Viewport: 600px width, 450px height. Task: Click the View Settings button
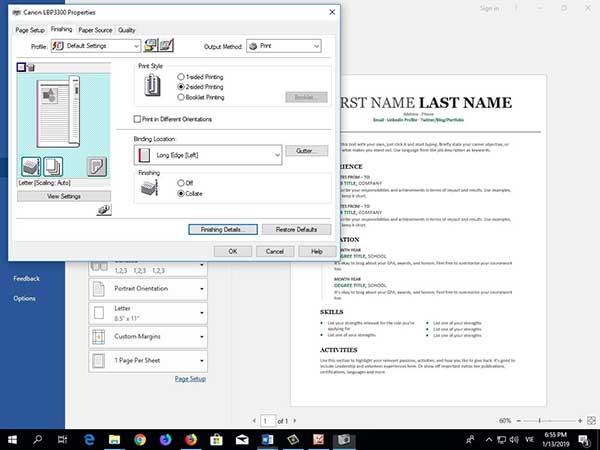tap(64, 196)
